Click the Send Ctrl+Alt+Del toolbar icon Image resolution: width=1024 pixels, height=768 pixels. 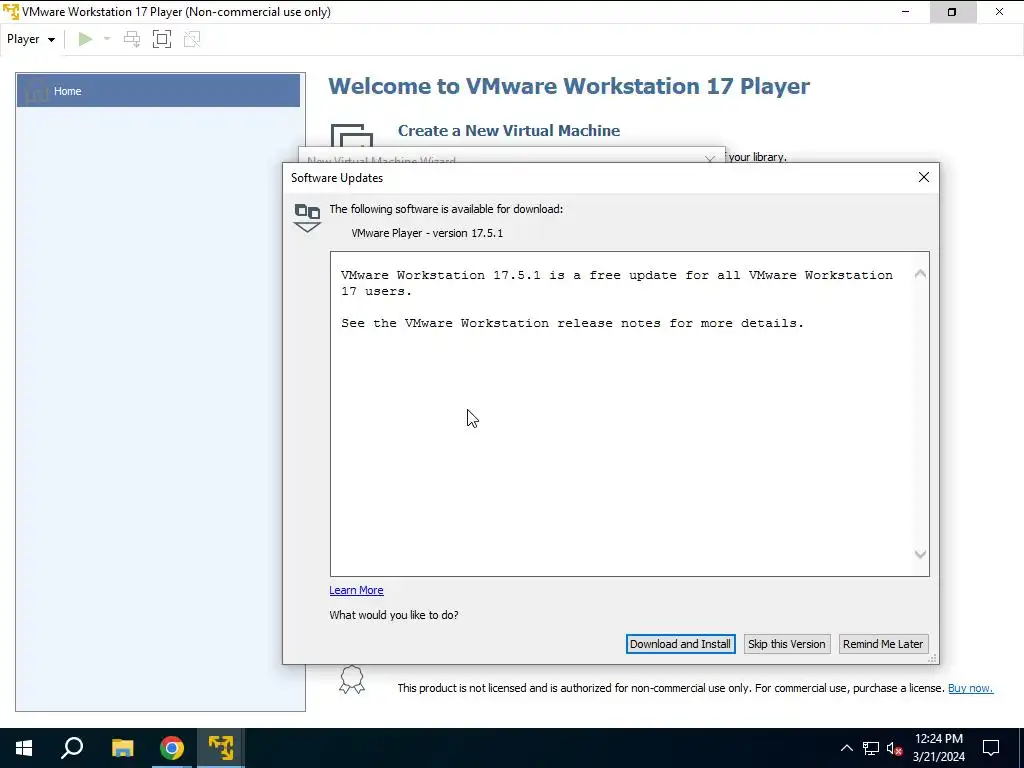(132, 39)
